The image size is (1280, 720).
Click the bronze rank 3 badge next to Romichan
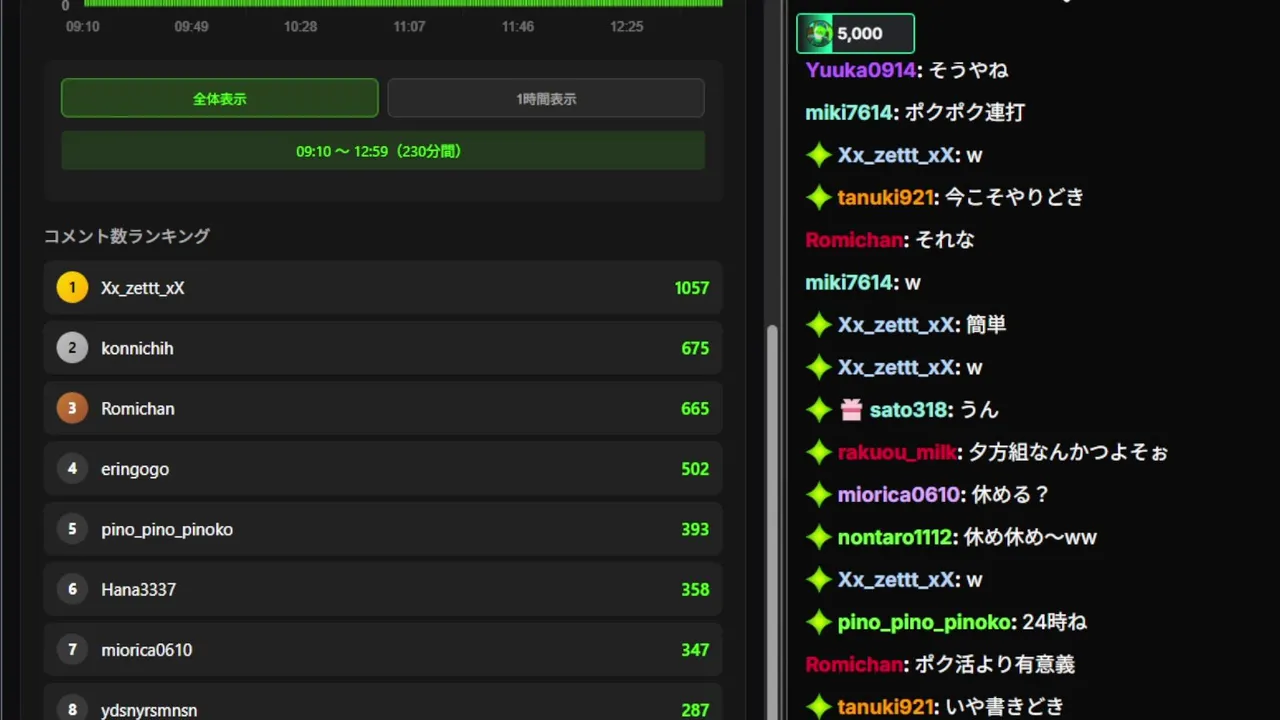(x=72, y=409)
